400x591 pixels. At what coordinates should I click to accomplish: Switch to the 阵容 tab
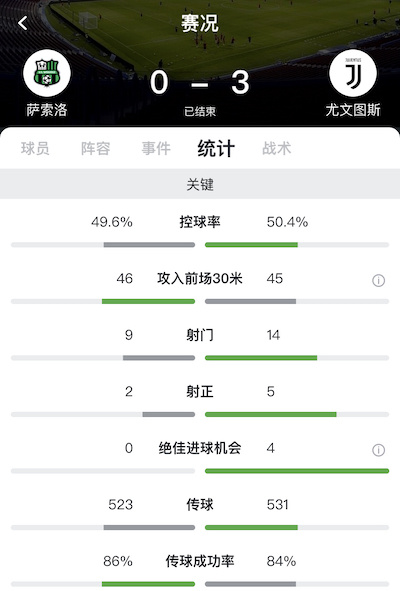pyautogui.click(x=95, y=148)
